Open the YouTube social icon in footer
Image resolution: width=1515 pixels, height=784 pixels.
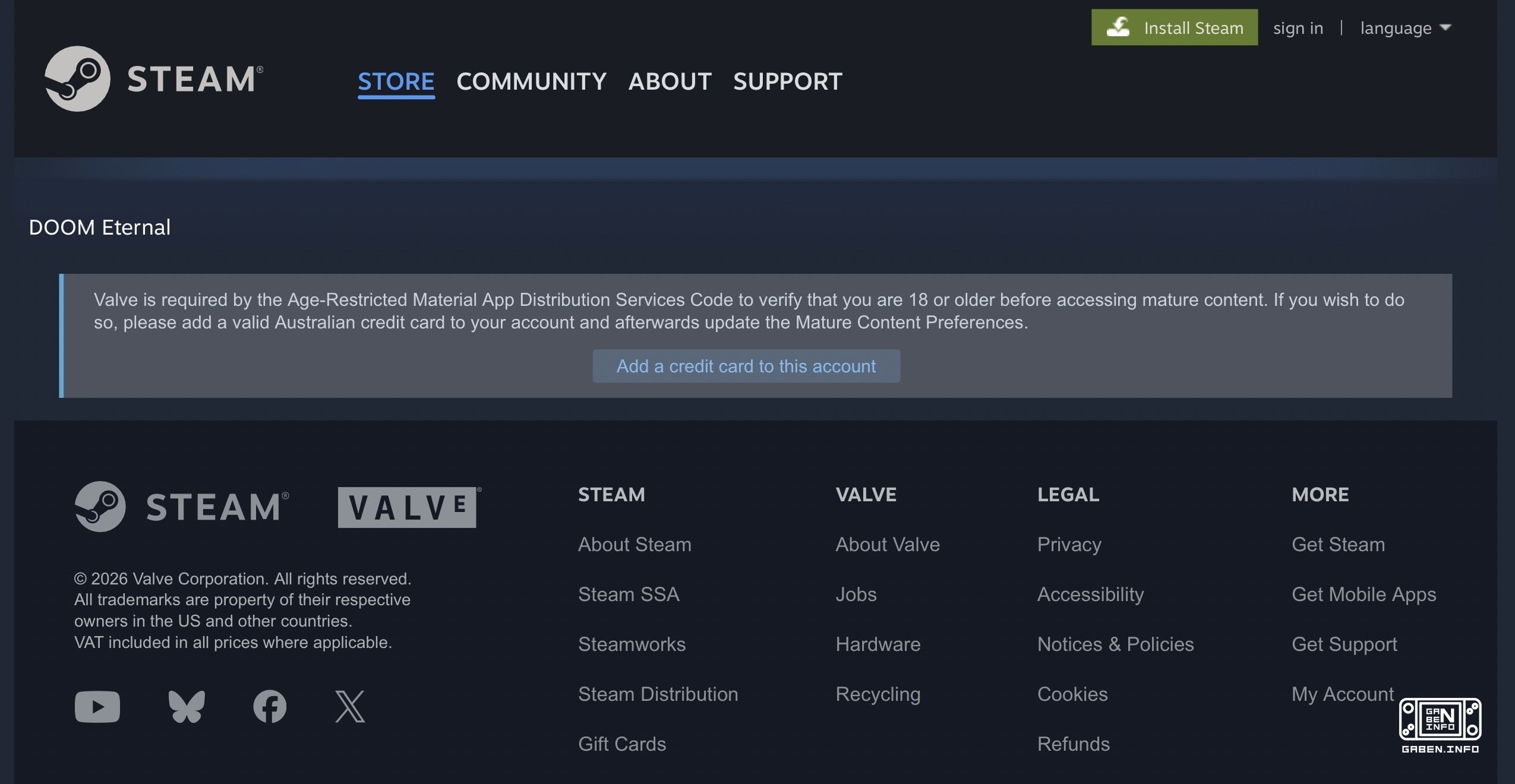[97, 706]
